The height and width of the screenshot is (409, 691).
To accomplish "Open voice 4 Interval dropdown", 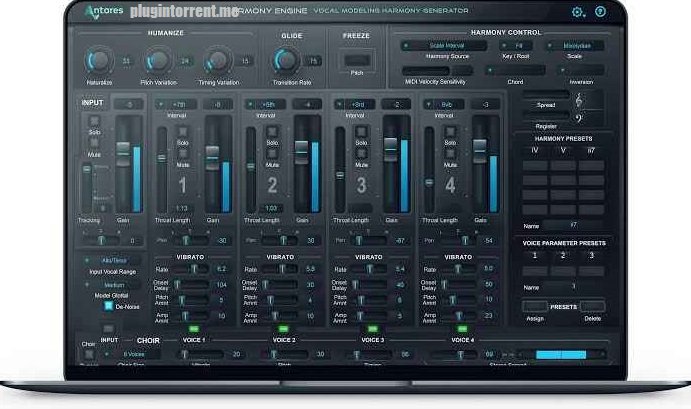I will click(x=444, y=104).
